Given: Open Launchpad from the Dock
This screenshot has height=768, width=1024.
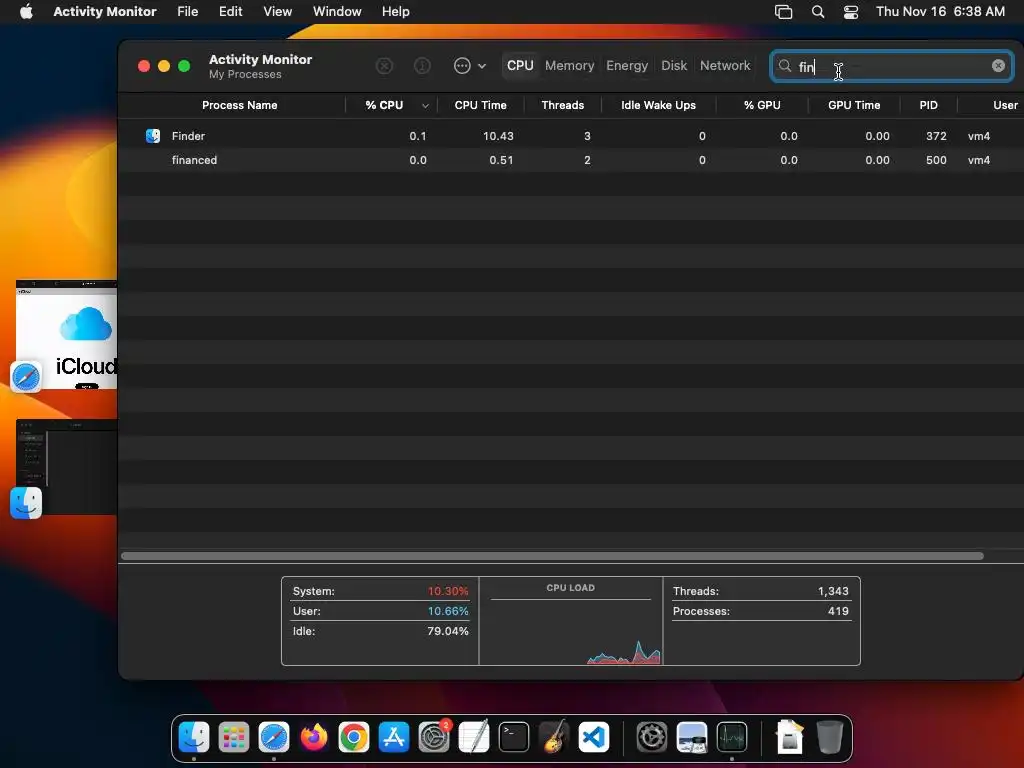Looking at the screenshot, I should [x=234, y=737].
